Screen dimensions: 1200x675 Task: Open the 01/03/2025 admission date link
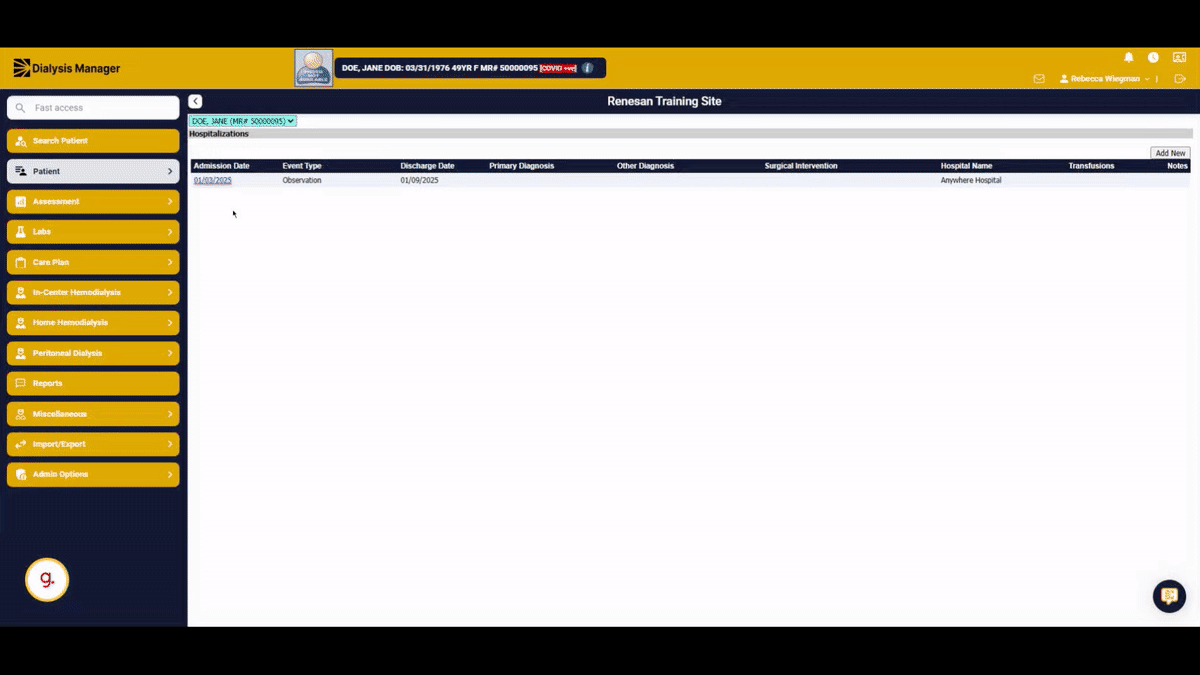click(212, 180)
